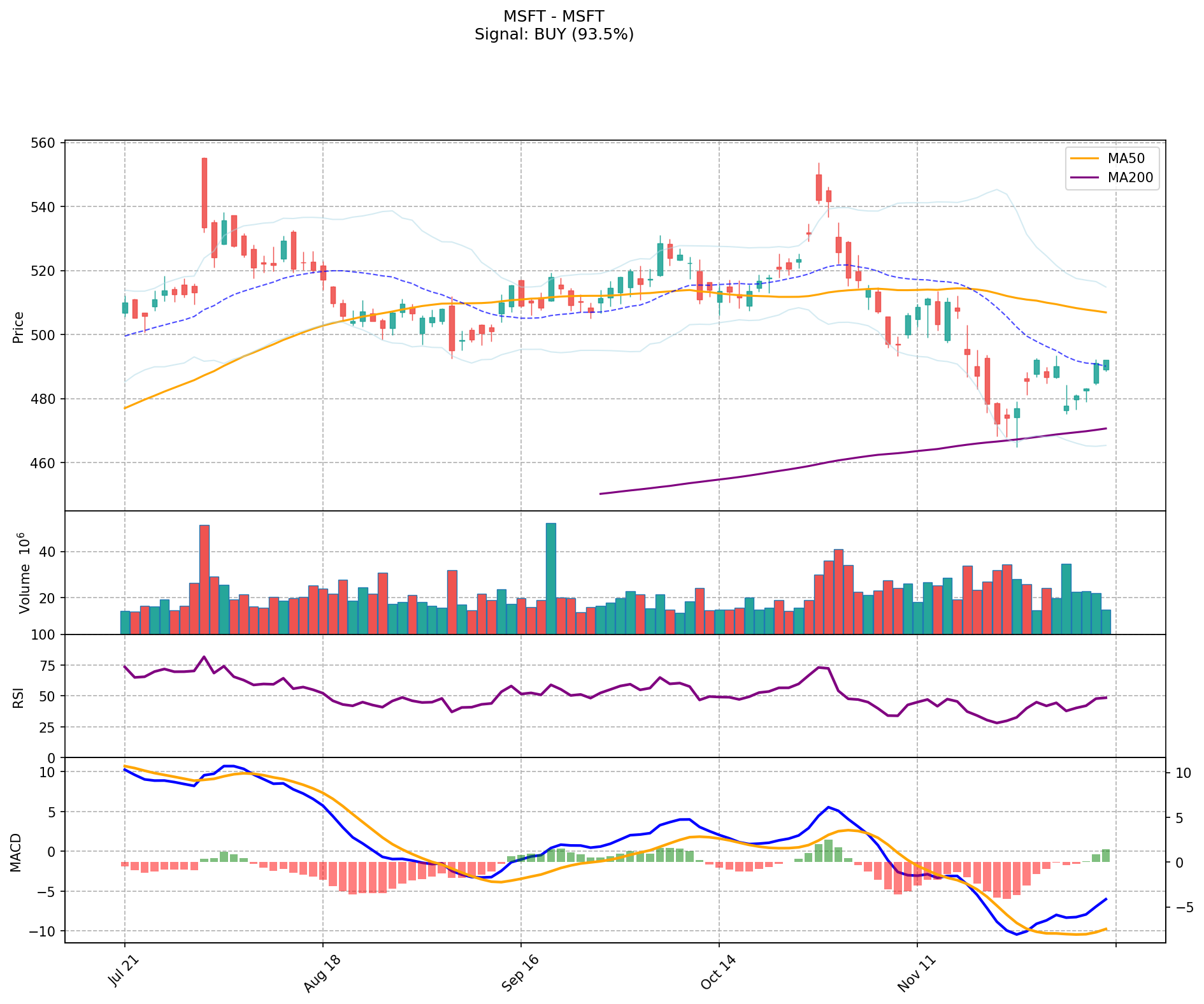Click the Volume y-axis label
The image size is (1204, 1004).
pyautogui.click(x=24, y=573)
